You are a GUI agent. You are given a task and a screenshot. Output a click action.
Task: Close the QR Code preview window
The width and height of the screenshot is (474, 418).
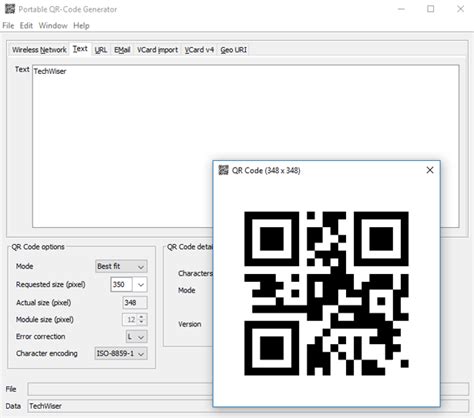coord(430,170)
